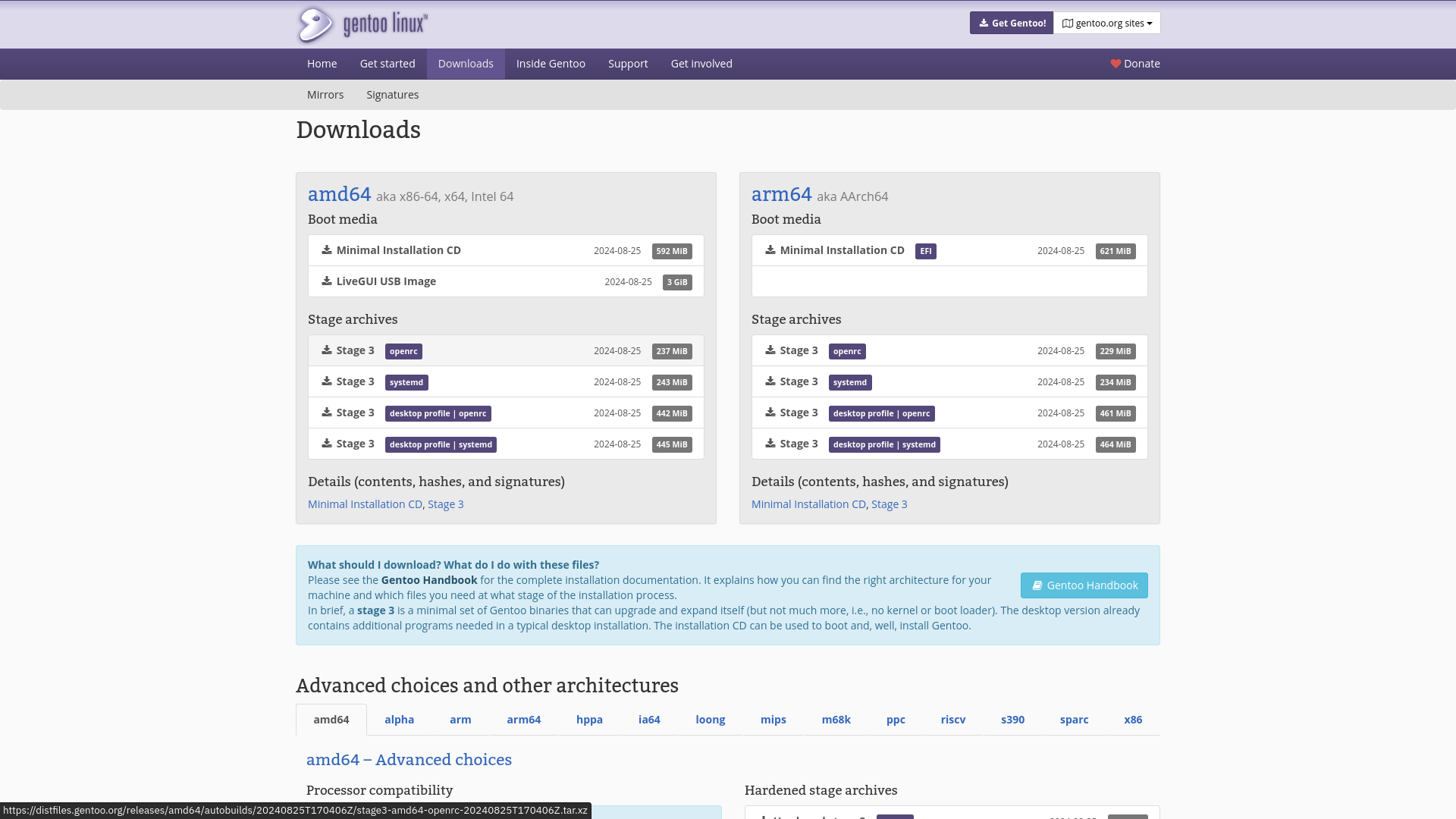Click the Gentoo Linux logo
The height and width of the screenshot is (819, 1456).
tap(362, 24)
